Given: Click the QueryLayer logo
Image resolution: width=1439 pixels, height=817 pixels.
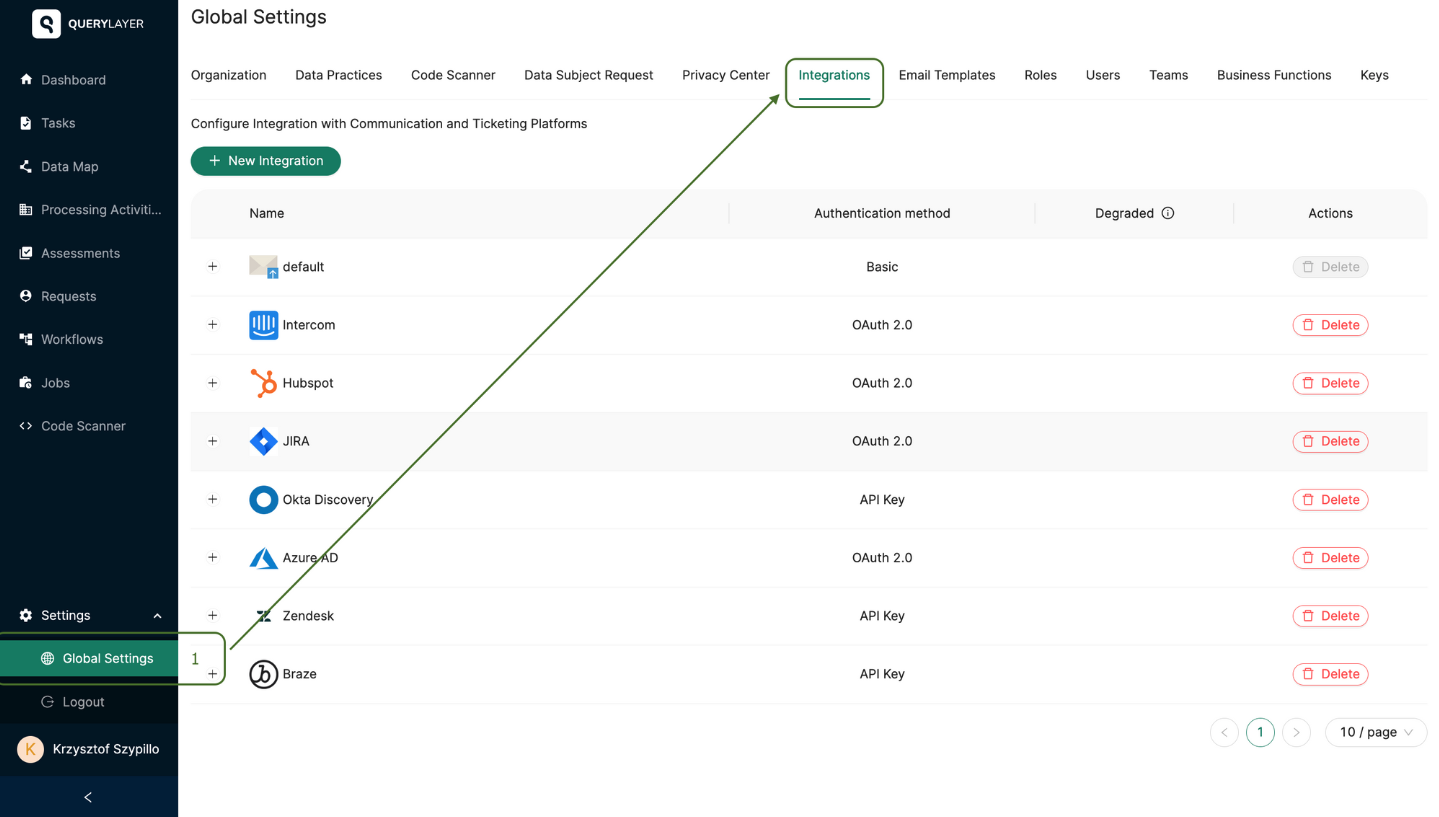Looking at the screenshot, I should [46, 23].
